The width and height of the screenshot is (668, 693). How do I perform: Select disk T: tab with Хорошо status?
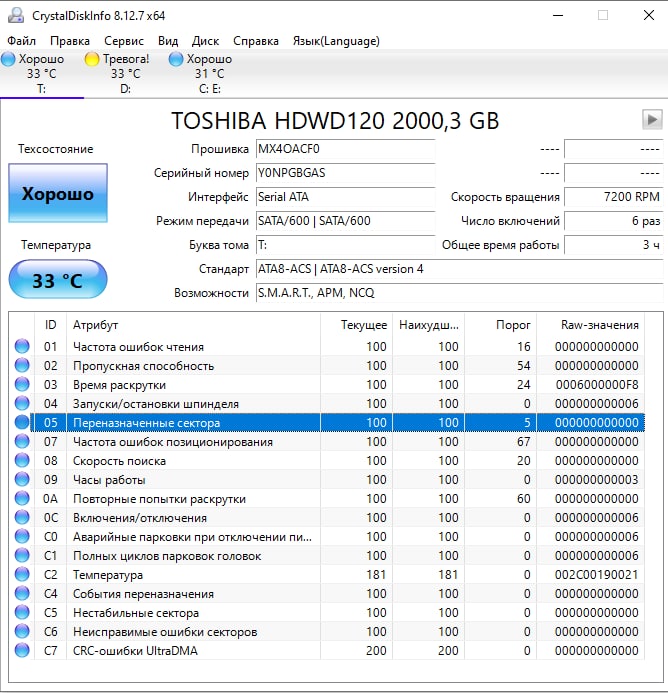coord(42,73)
